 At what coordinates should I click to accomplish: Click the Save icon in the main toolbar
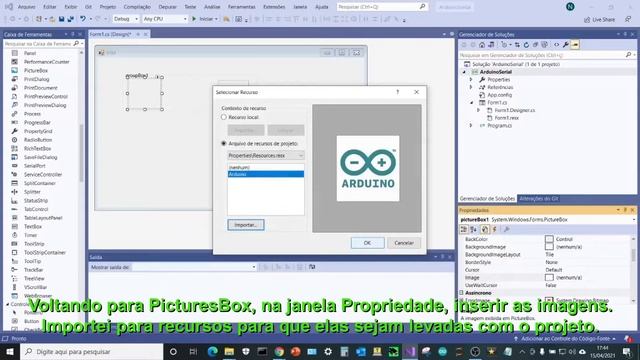(x=62, y=19)
